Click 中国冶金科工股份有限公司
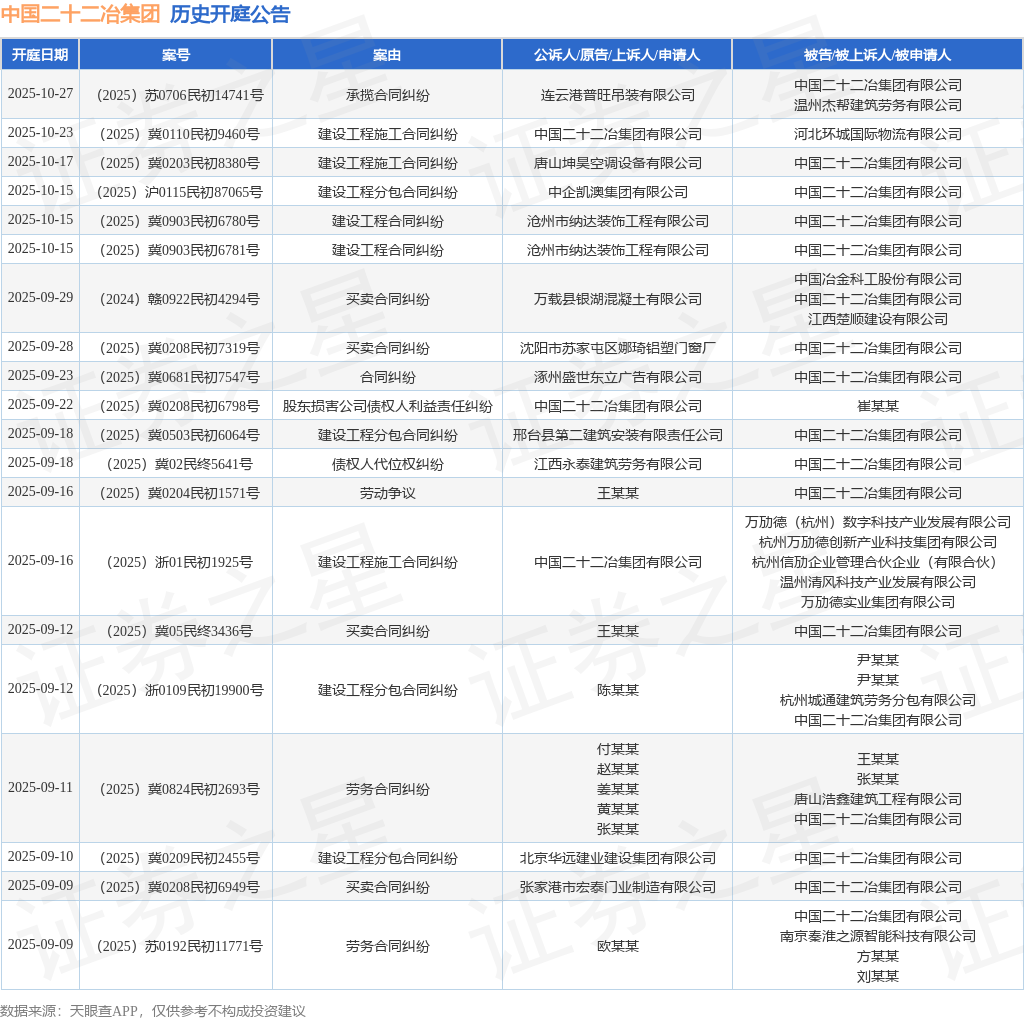 pyautogui.click(x=878, y=279)
